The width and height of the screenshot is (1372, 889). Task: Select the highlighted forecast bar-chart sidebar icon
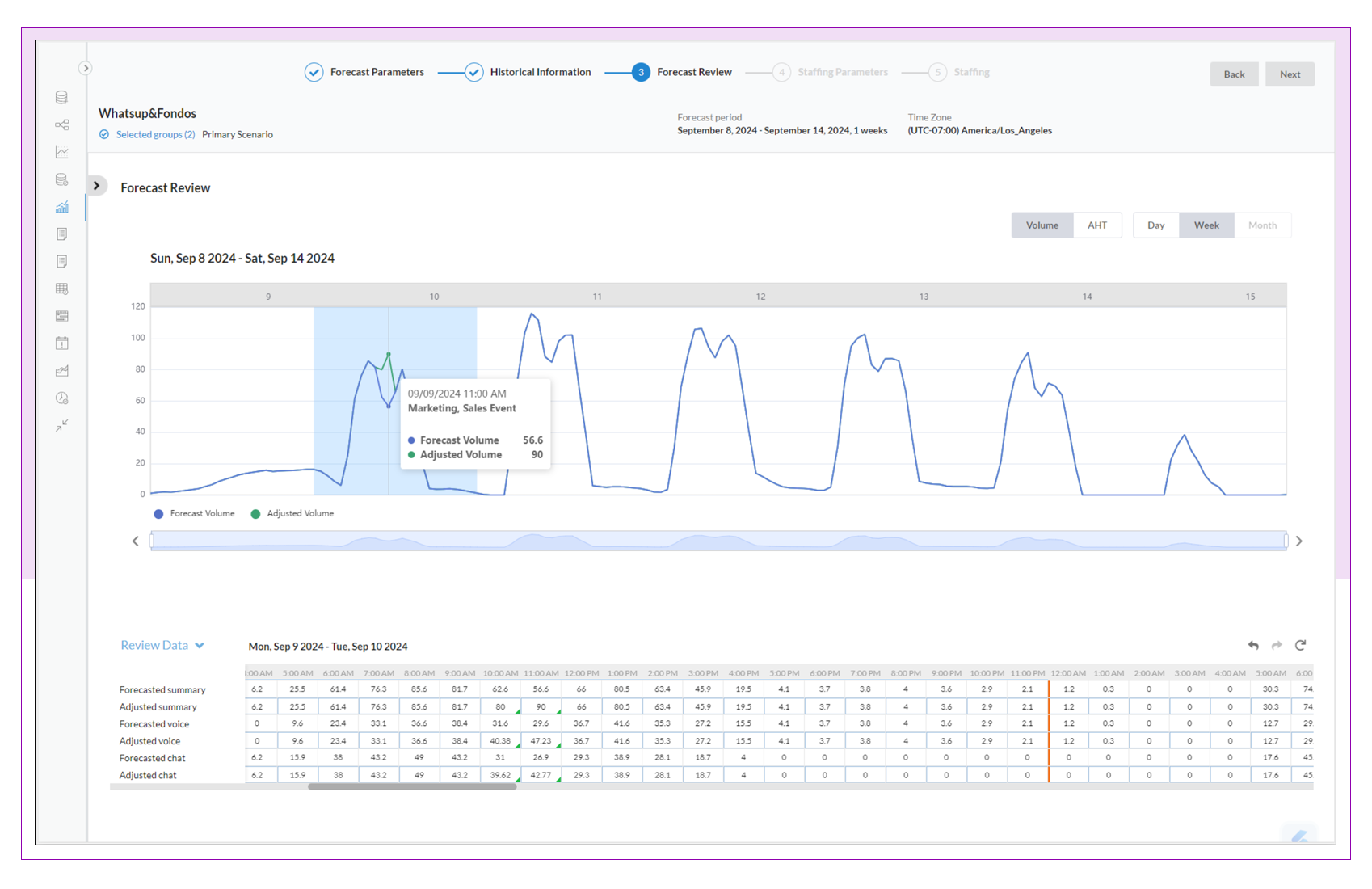61,207
